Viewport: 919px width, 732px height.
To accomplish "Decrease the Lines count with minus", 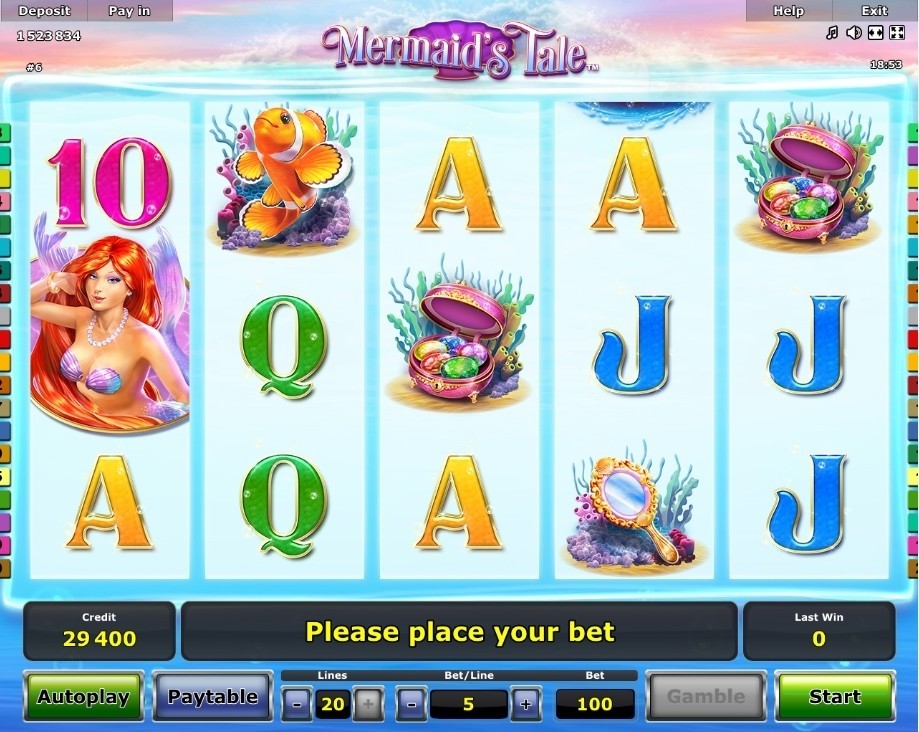I will pos(297,703).
